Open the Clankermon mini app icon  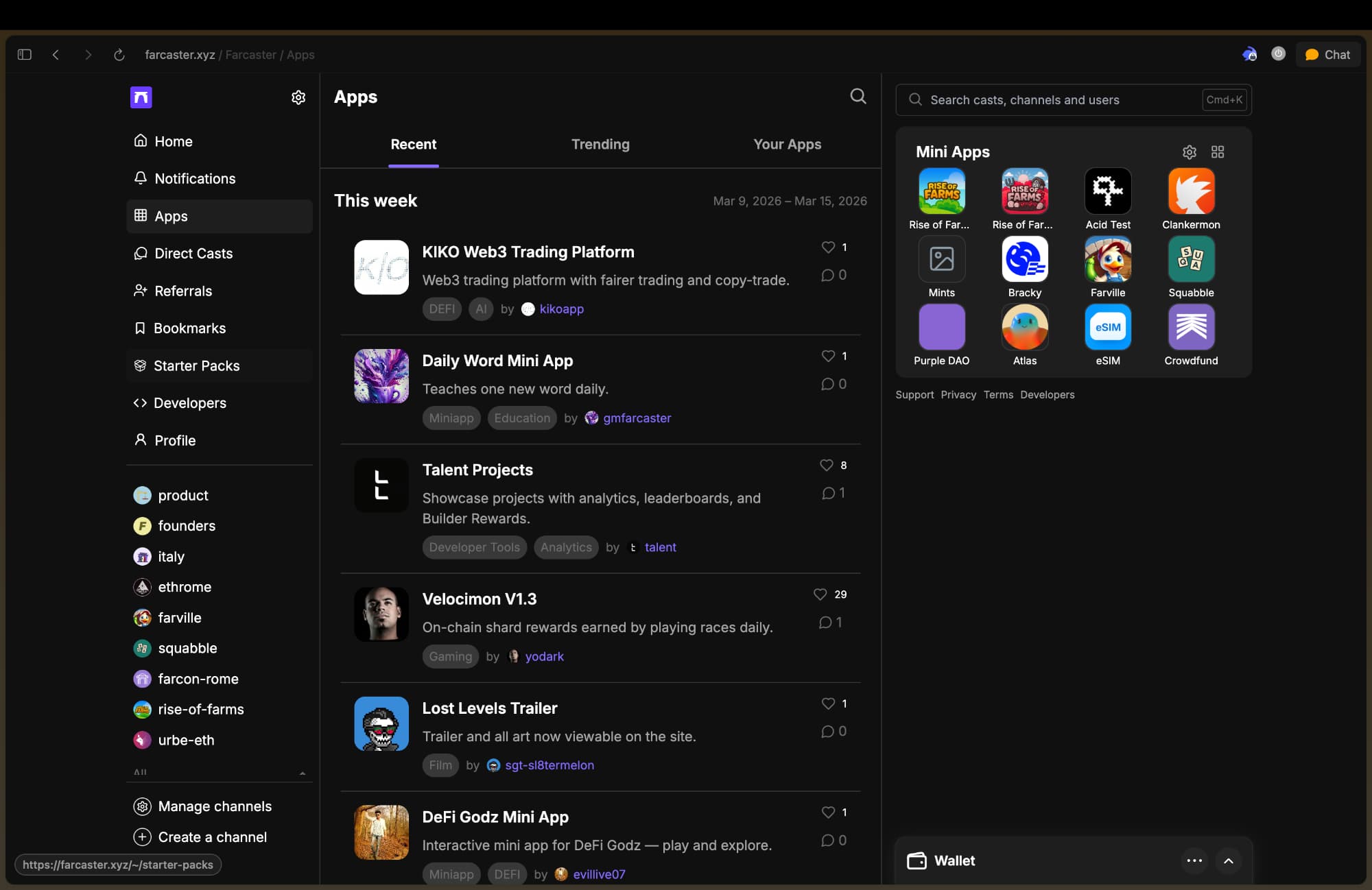click(1191, 192)
